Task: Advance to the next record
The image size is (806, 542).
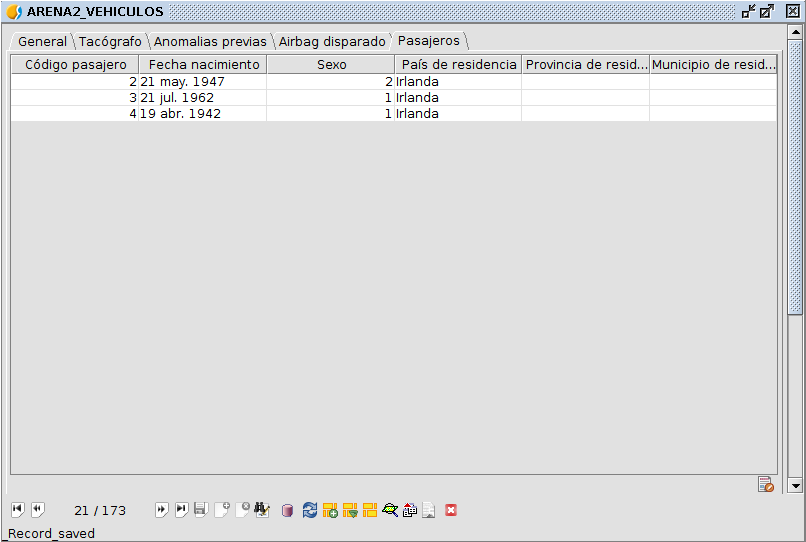Action: click(161, 510)
